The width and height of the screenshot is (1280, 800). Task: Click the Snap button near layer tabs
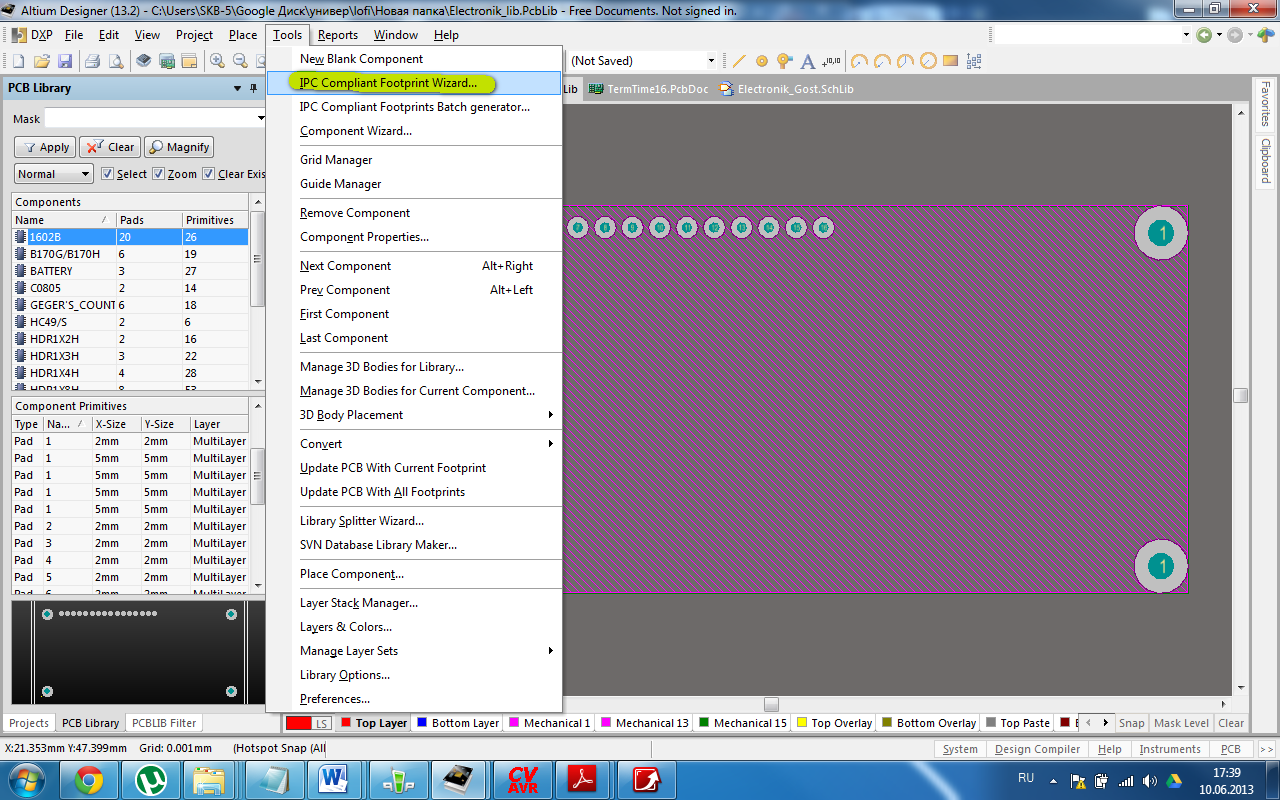[x=1132, y=723]
